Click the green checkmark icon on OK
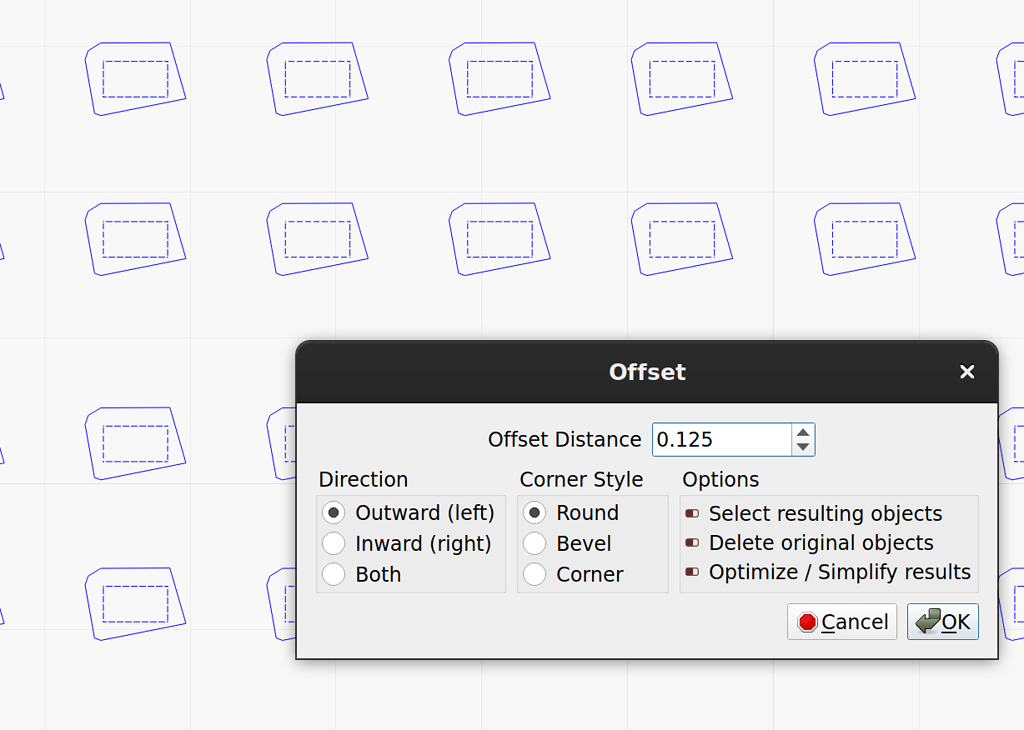Image resolution: width=1024 pixels, height=730 pixels. point(927,621)
